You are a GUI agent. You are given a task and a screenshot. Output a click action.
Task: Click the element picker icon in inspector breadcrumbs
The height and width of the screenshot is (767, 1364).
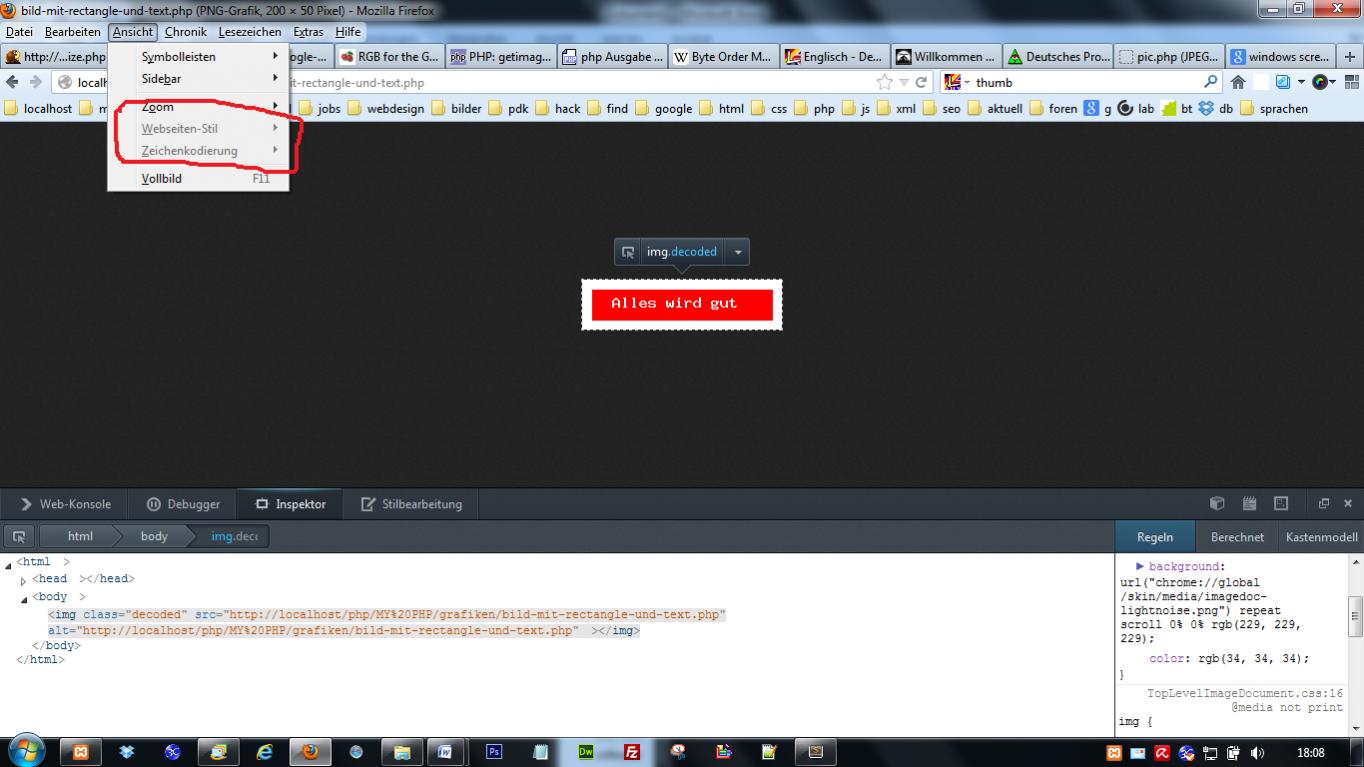18,537
